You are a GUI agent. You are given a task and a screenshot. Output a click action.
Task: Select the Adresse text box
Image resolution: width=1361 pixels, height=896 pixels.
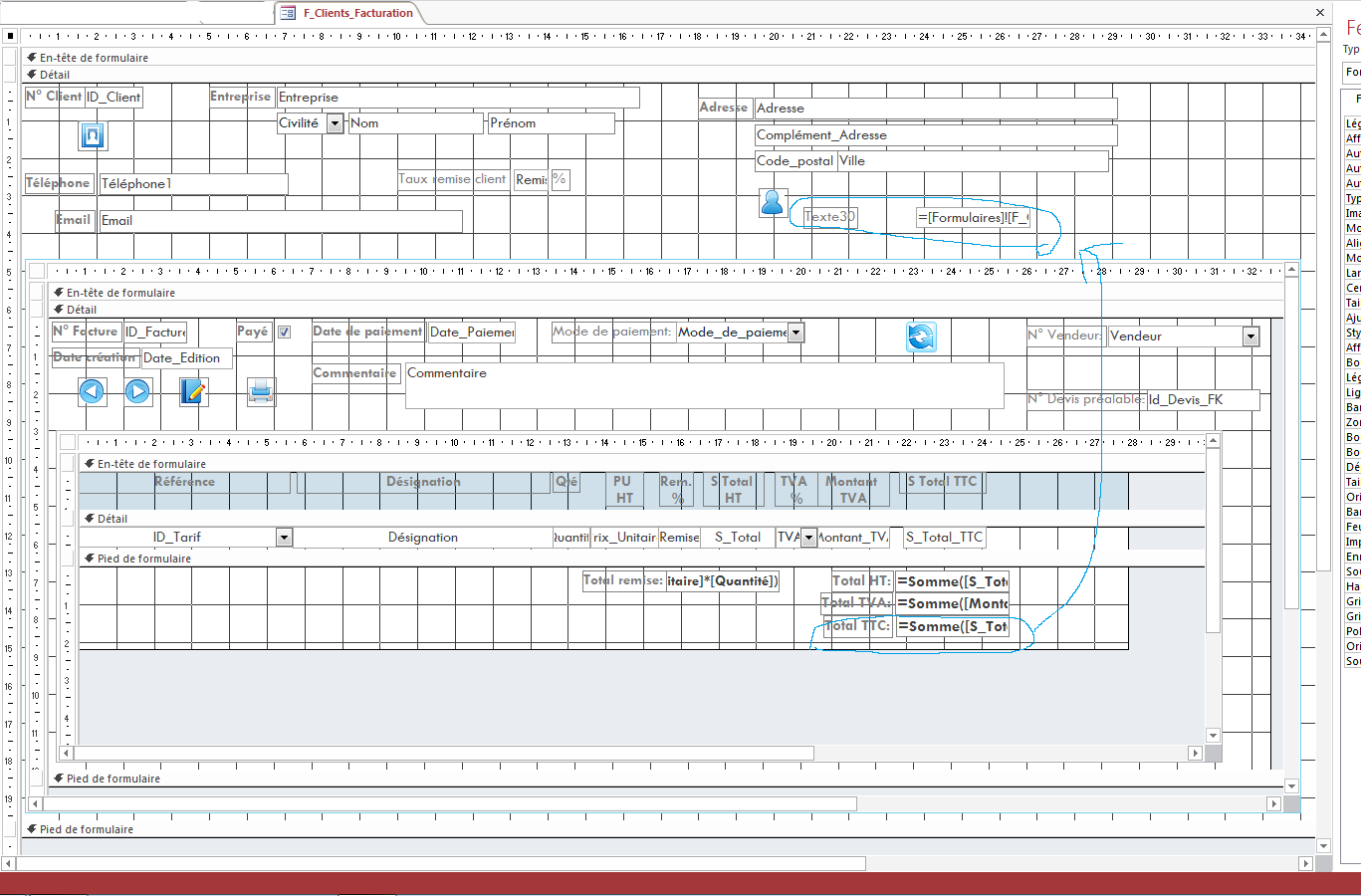click(x=936, y=109)
